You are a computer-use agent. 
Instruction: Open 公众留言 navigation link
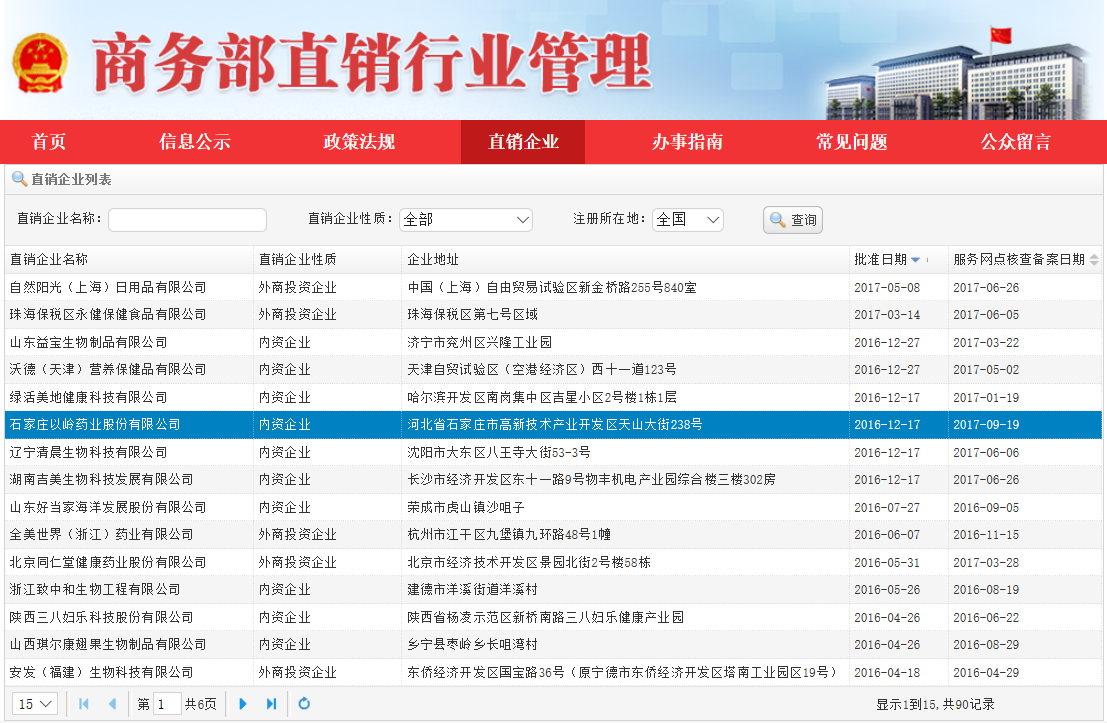point(1015,142)
